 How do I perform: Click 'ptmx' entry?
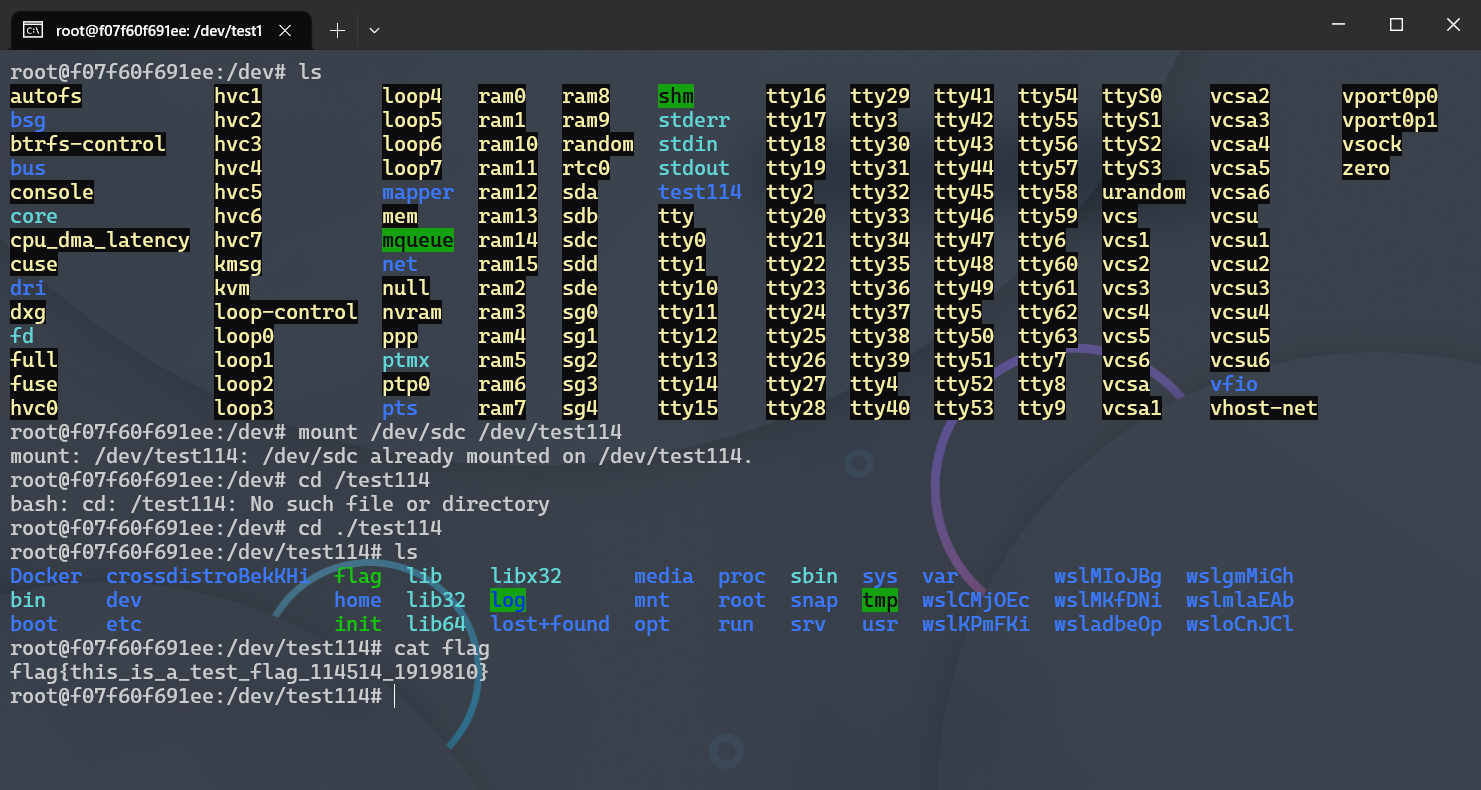tap(406, 360)
